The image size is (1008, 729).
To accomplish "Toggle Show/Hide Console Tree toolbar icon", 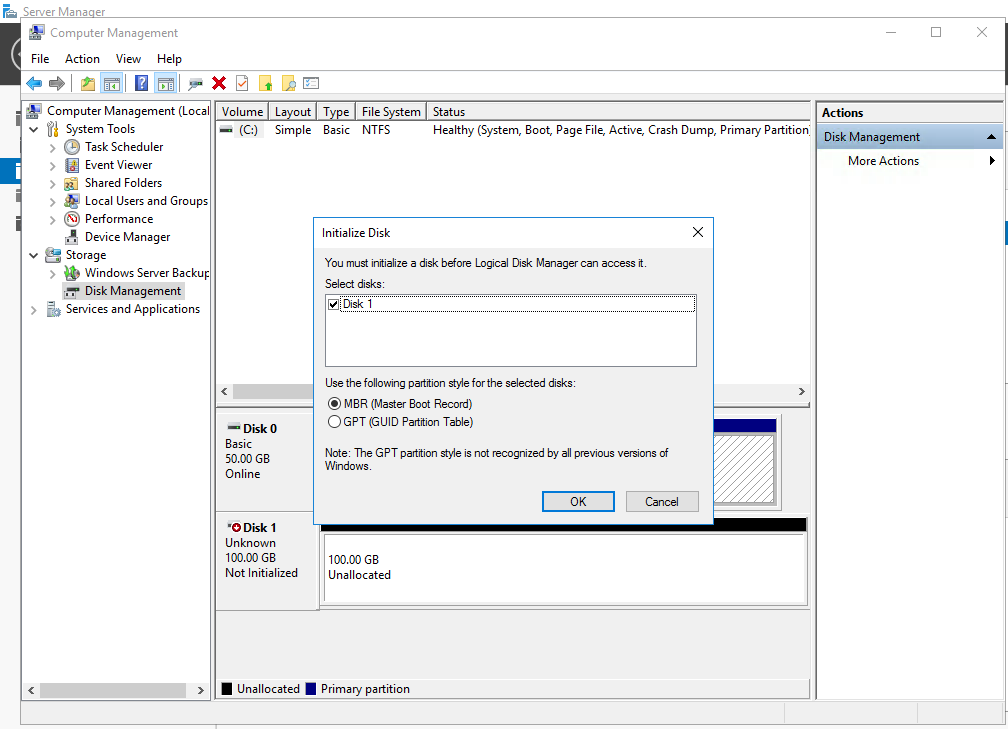I will [x=112, y=83].
